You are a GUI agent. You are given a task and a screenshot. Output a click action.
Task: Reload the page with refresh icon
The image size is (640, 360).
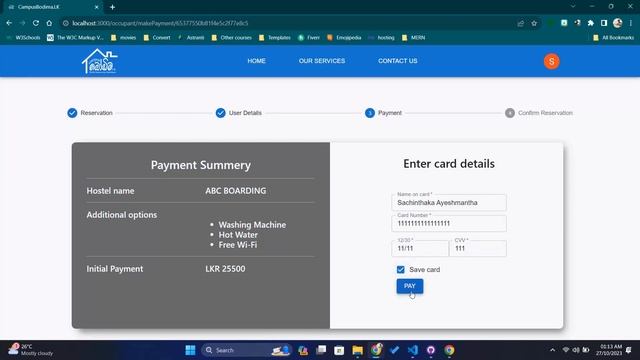pos(36,23)
